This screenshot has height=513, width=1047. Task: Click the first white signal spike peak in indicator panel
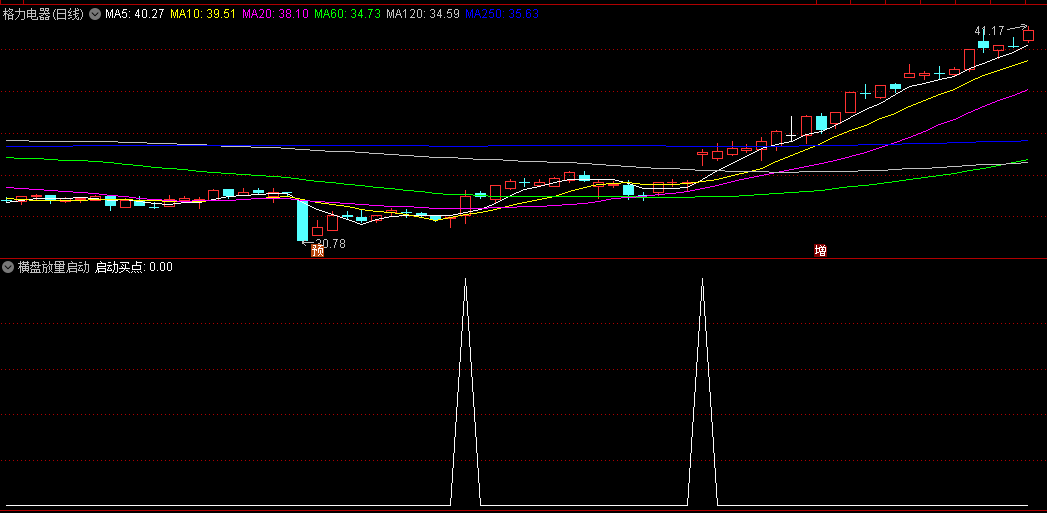[465, 281]
